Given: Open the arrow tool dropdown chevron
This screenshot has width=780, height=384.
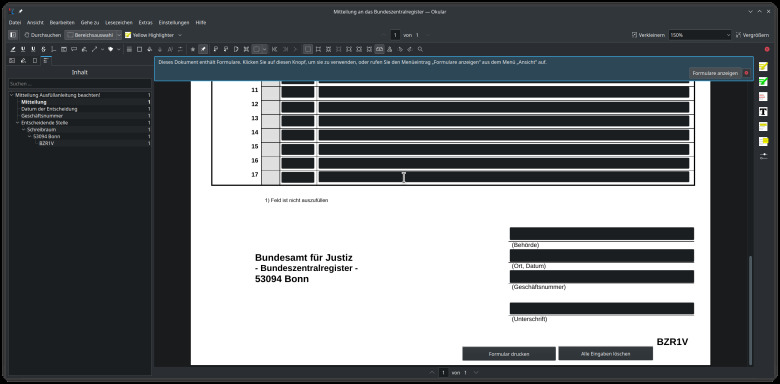Looking at the screenshot, I should [x=102, y=49].
